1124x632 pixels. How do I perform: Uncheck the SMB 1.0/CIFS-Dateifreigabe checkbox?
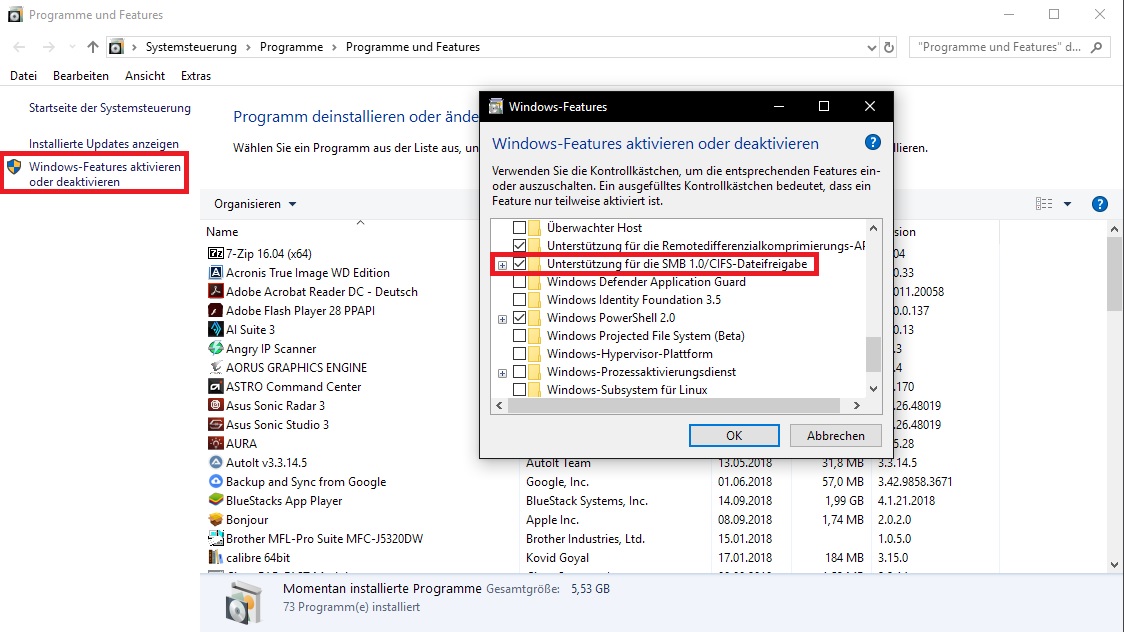coord(520,264)
